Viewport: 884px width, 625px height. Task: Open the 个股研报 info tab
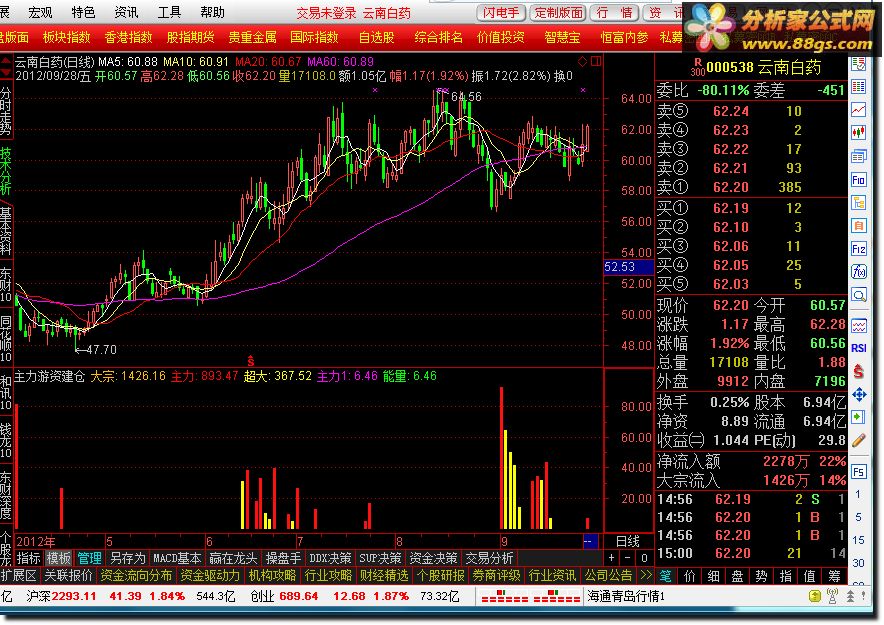coord(440,575)
